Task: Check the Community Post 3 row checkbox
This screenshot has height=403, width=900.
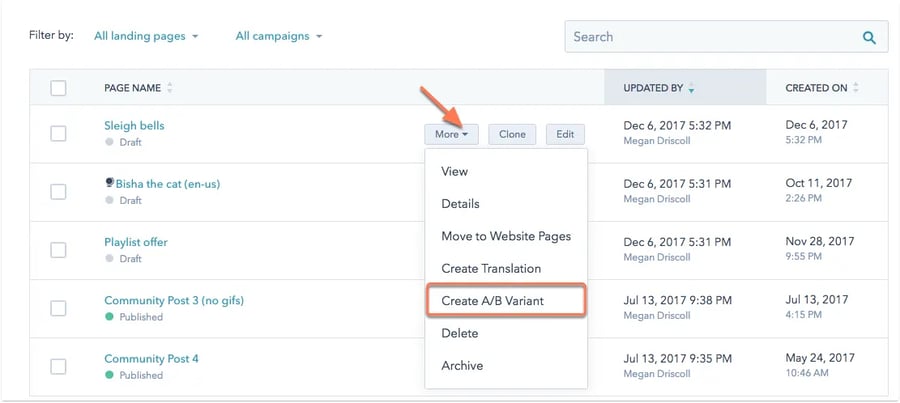Action: (x=58, y=308)
